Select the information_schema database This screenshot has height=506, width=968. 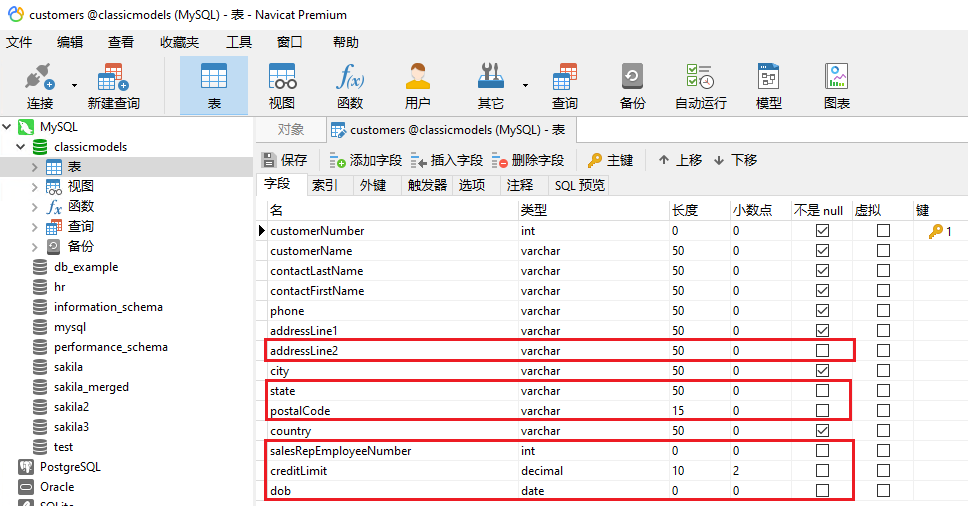[108, 307]
